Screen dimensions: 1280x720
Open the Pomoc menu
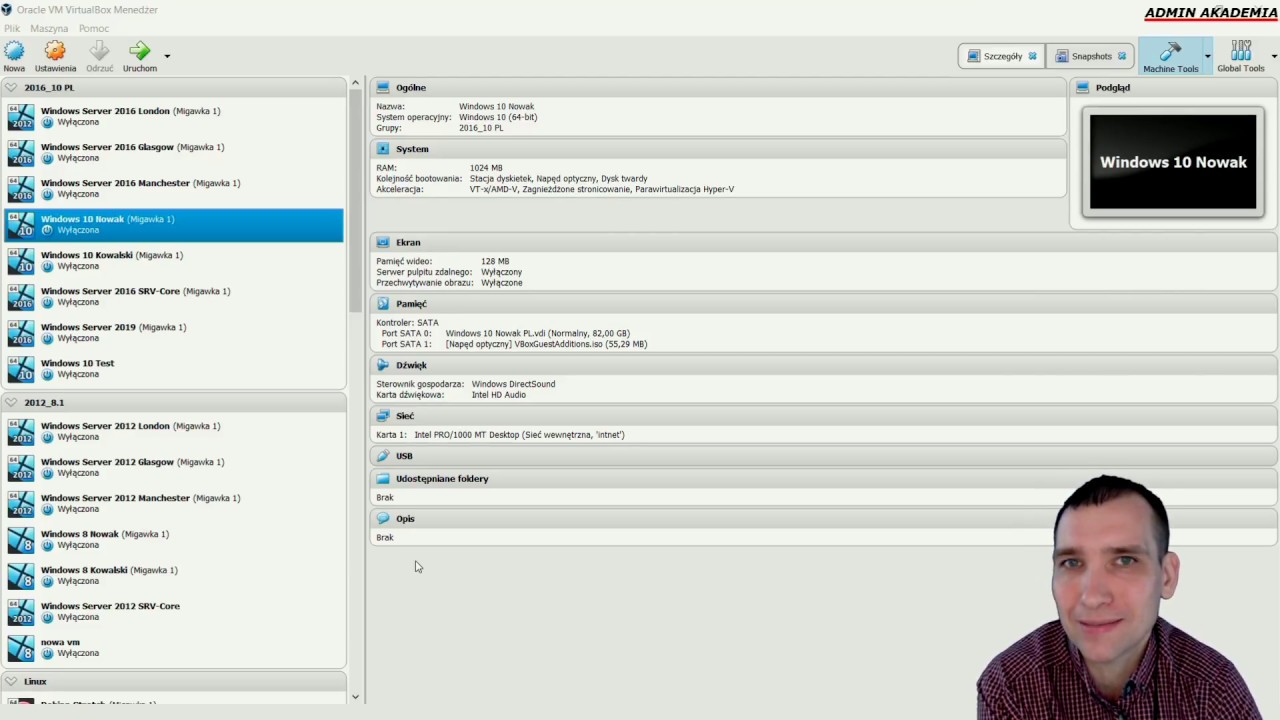tap(94, 28)
